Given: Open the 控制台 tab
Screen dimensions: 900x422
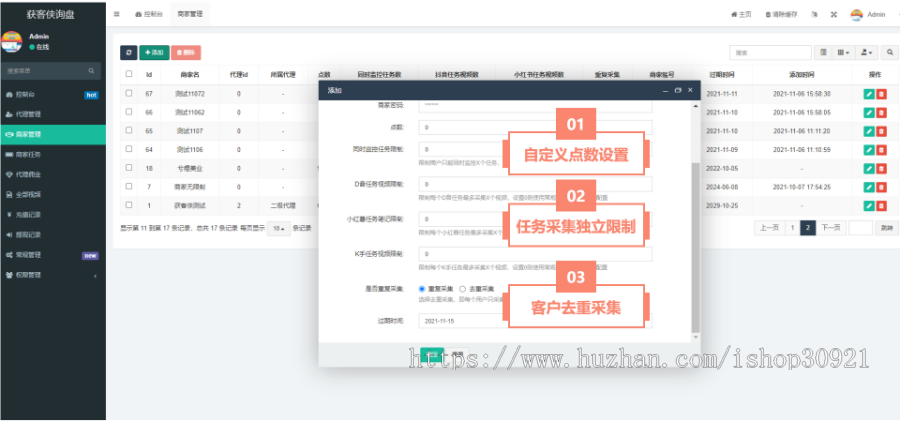Looking at the screenshot, I should (x=149, y=14).
